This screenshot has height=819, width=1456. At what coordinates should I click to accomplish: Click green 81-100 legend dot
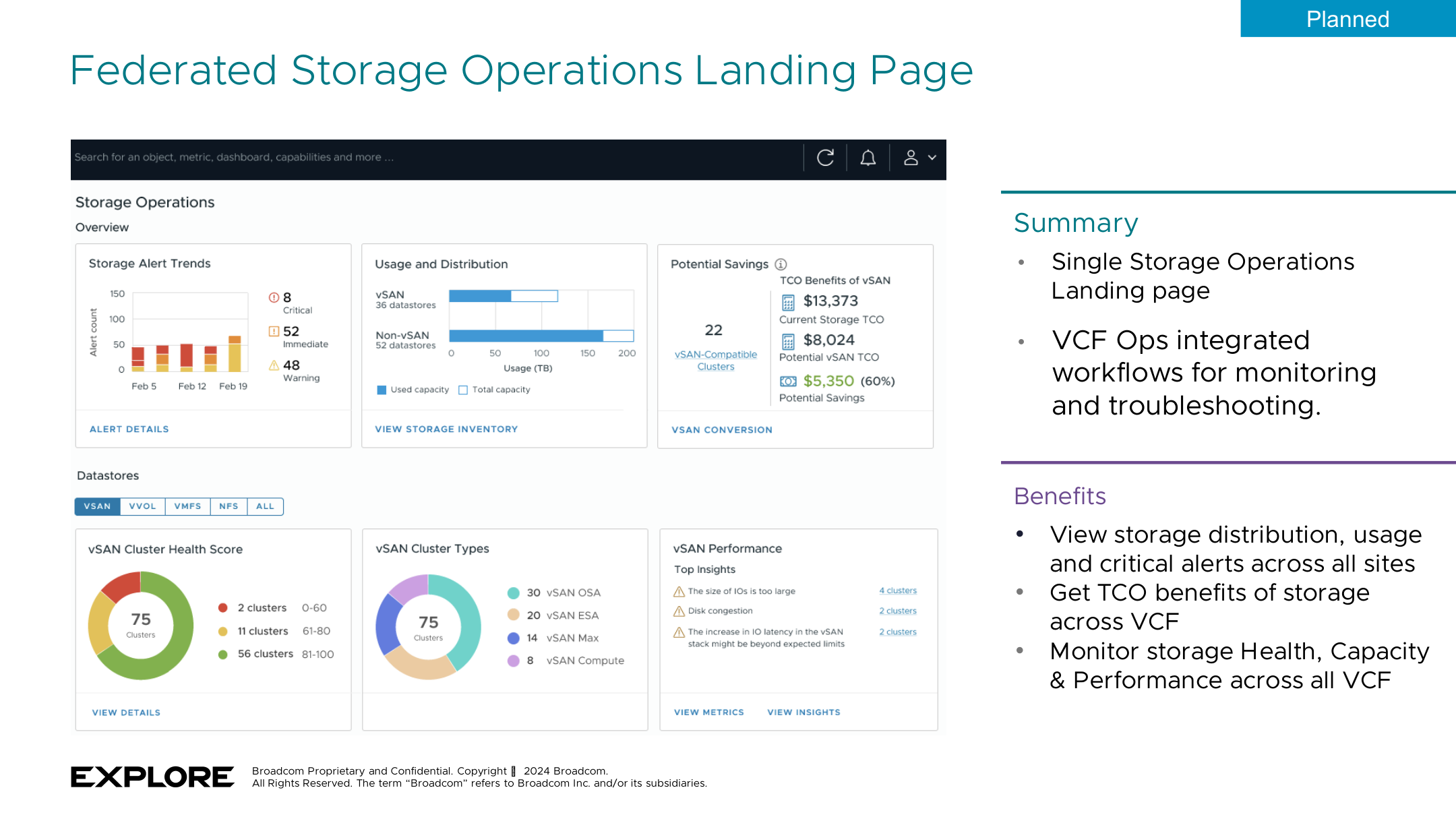point(223,655)
